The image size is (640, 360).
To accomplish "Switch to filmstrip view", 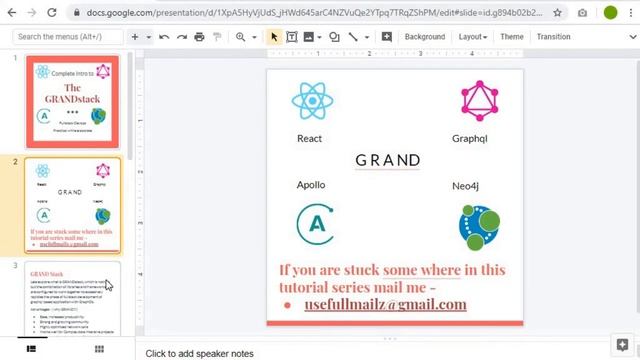I will [31, 349].
